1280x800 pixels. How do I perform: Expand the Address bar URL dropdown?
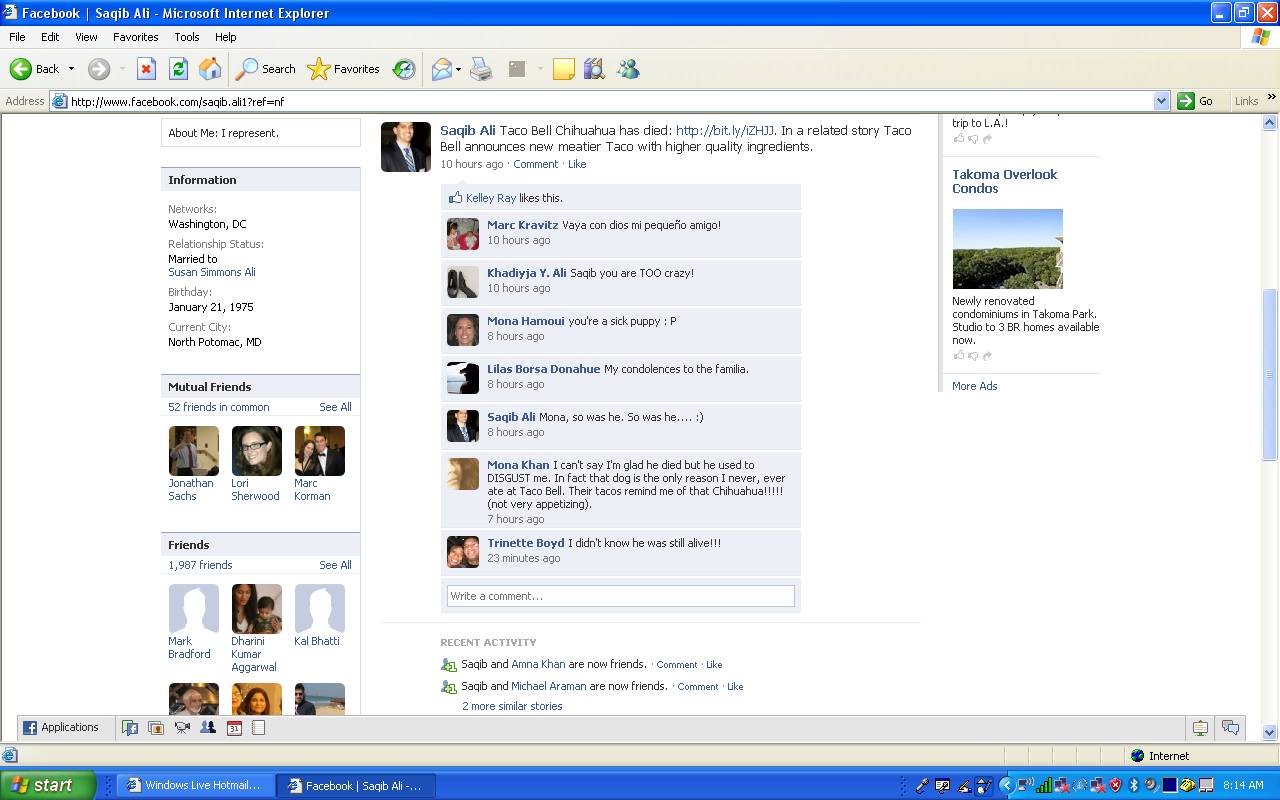coord(1161,101)
